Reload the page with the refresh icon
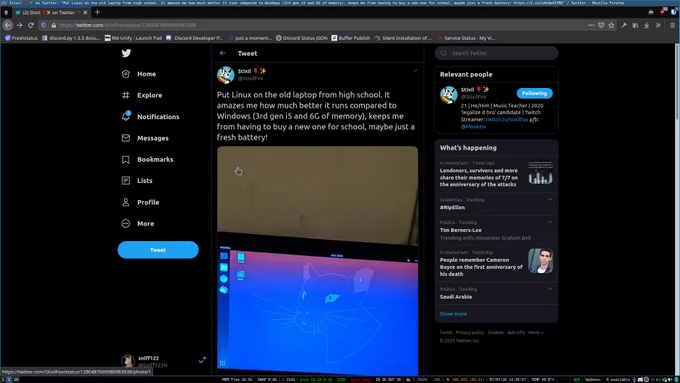The image size is (680, 383). click(31, 25)
